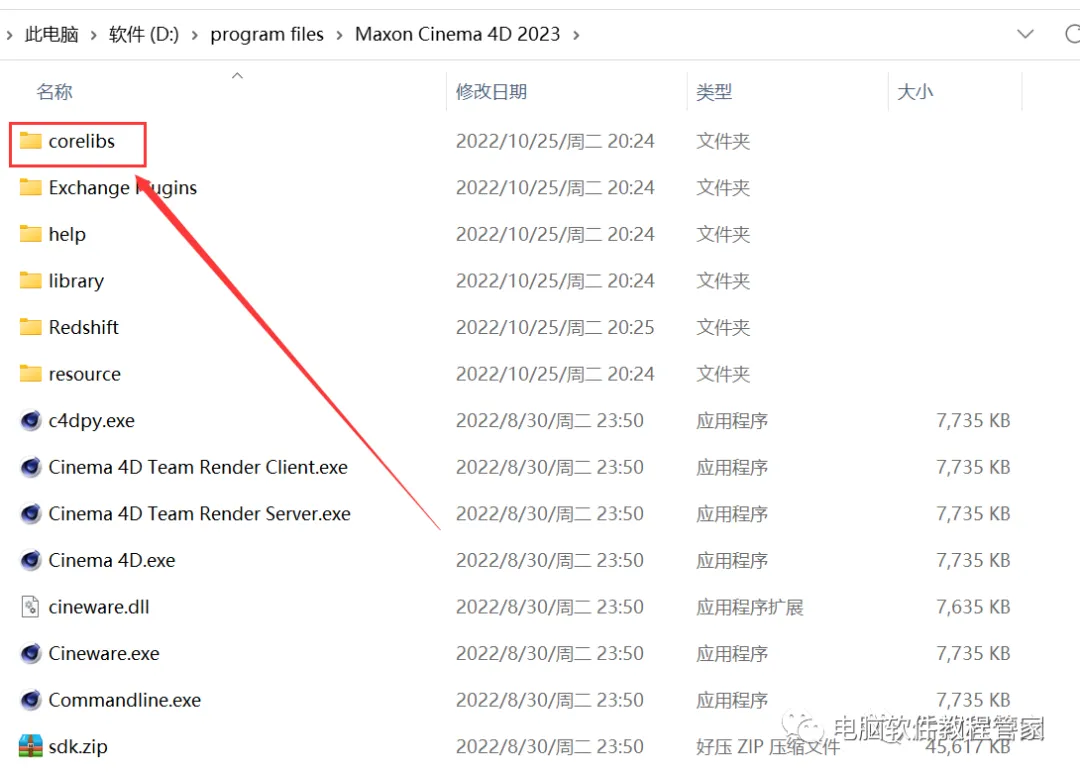1080x776 pixels.
Task: Click the c4dpy.exe application icon
Action: pos(30,420)
